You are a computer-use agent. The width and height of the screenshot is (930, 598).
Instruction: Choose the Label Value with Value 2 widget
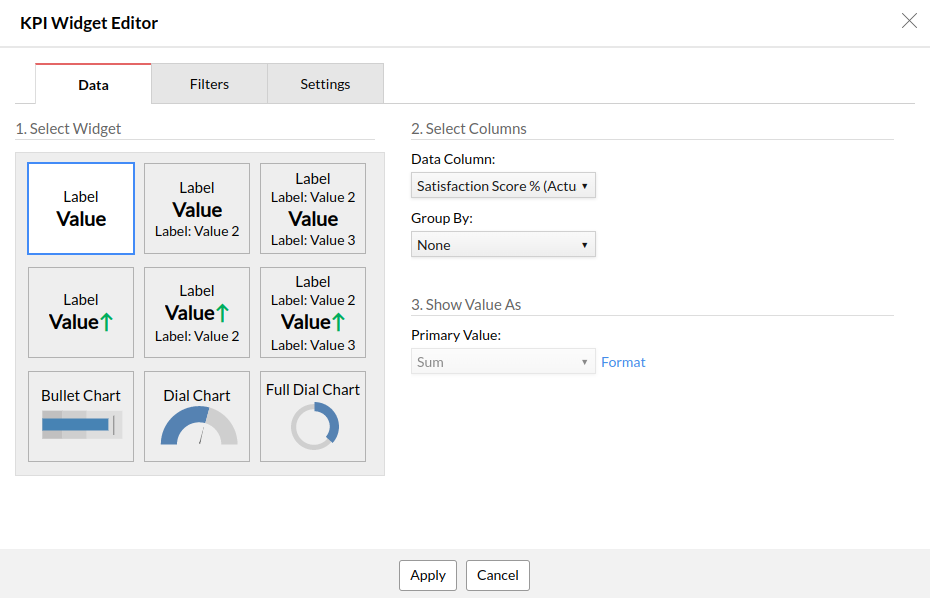point(197,208)
